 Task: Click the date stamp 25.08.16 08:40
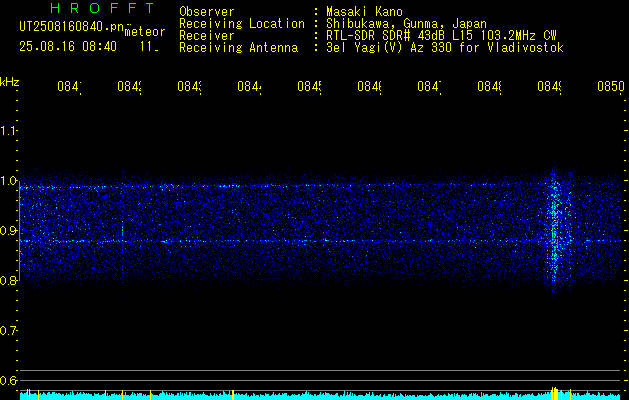[68, 47]
